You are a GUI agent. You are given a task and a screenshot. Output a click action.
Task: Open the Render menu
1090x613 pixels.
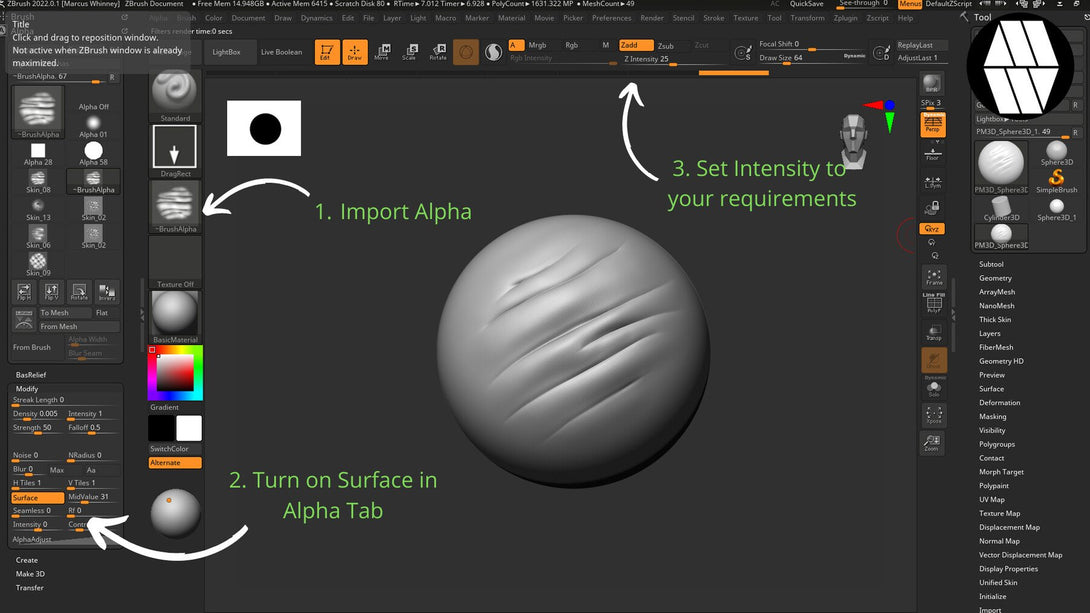click(x=651, y=18)
